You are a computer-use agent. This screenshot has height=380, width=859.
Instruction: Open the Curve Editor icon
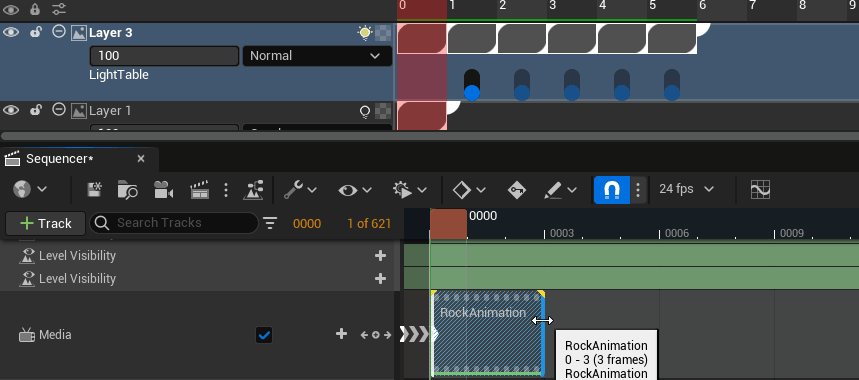click(760, 189)
